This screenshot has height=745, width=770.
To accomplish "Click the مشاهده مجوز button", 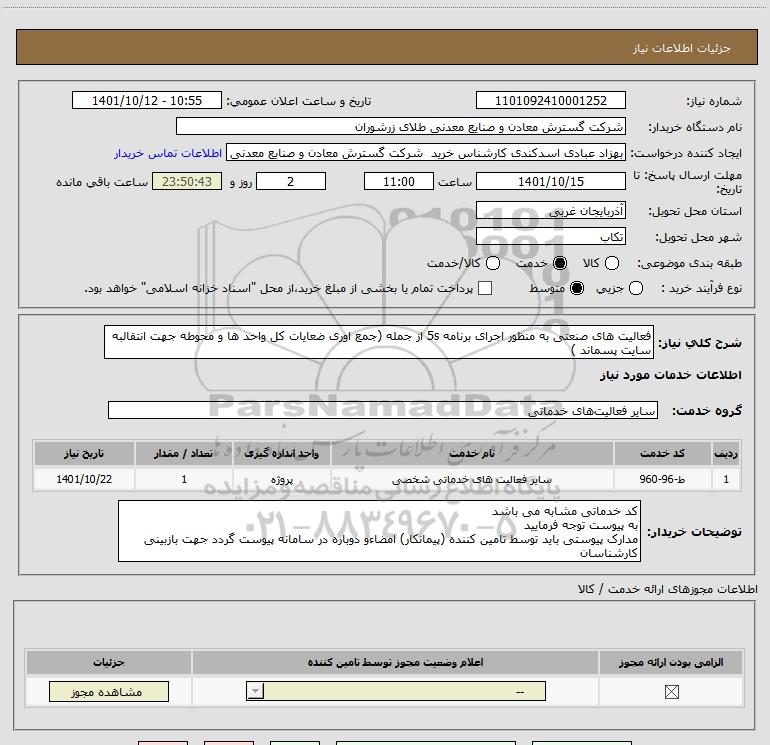I will click(x=109, y=691).
